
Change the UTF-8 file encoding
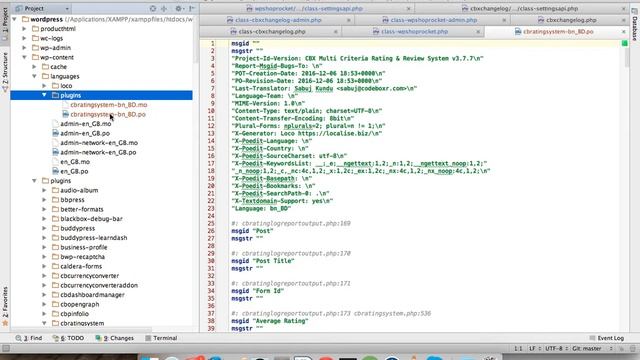click(556, 349)
